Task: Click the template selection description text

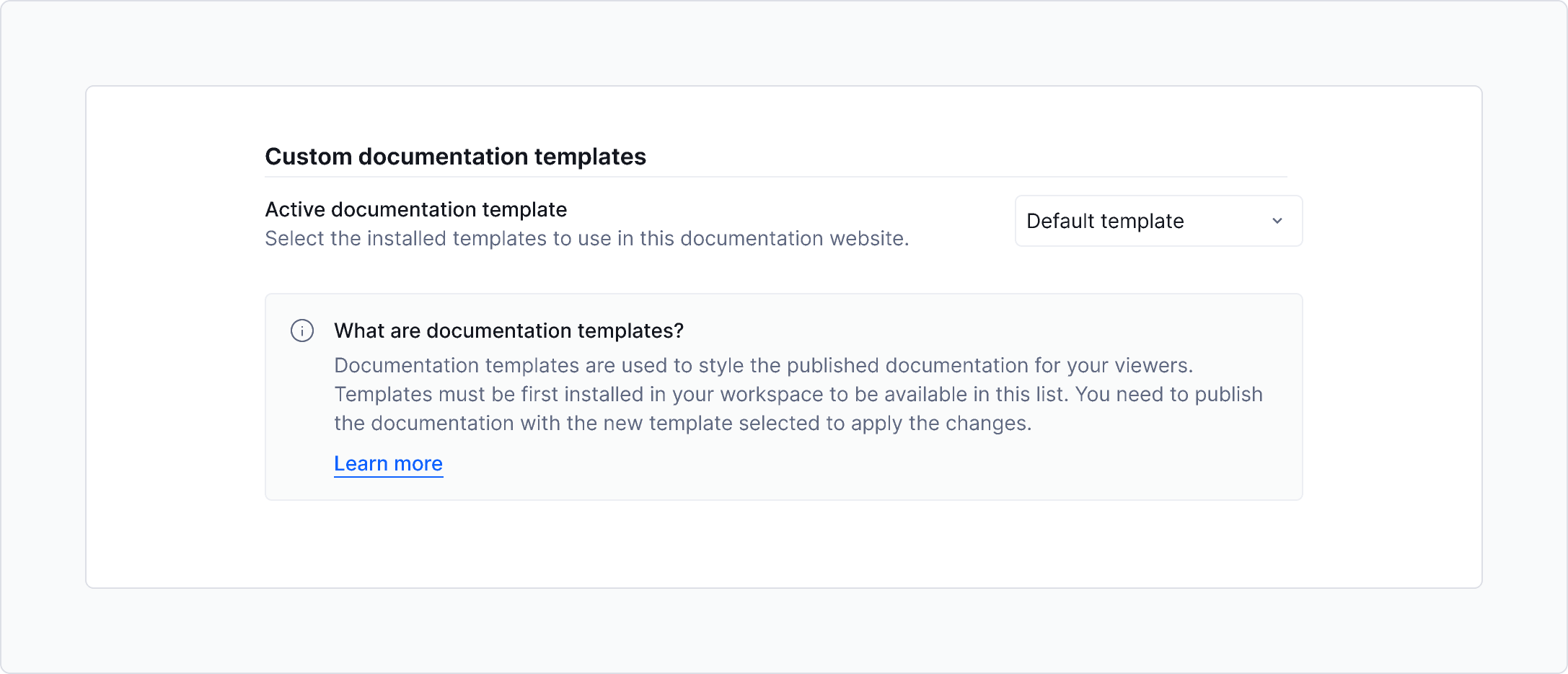Action: pos(586,238)
